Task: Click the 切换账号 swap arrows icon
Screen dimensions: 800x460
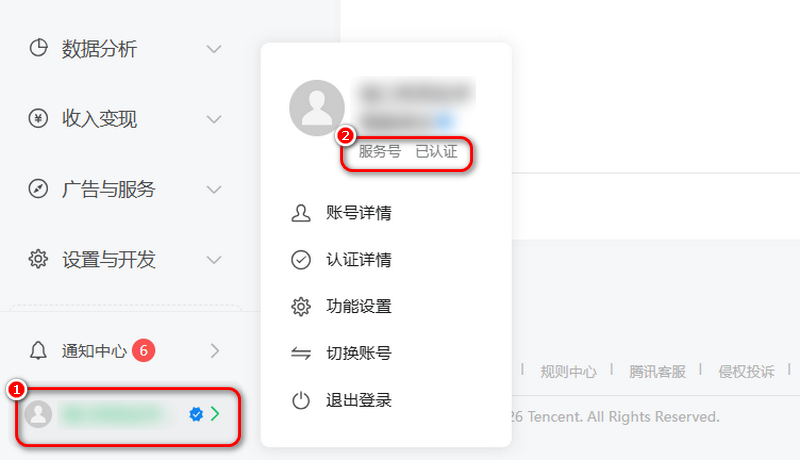Action: tap(301, 353)
